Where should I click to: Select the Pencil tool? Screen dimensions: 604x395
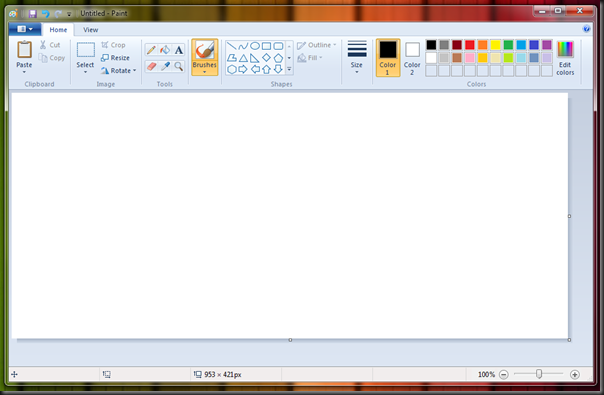(151, 50)
